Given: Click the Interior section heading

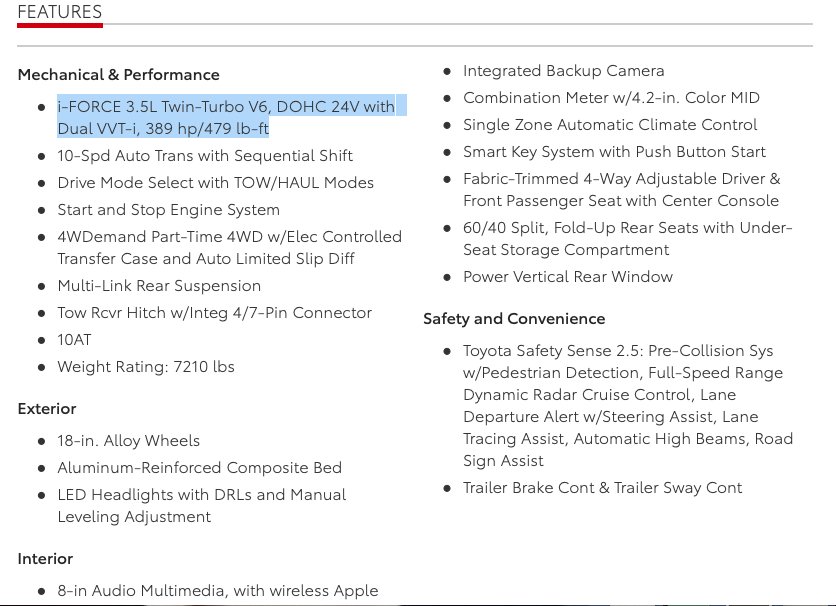Looking at the screenshot, I should [x=45, y=559].
